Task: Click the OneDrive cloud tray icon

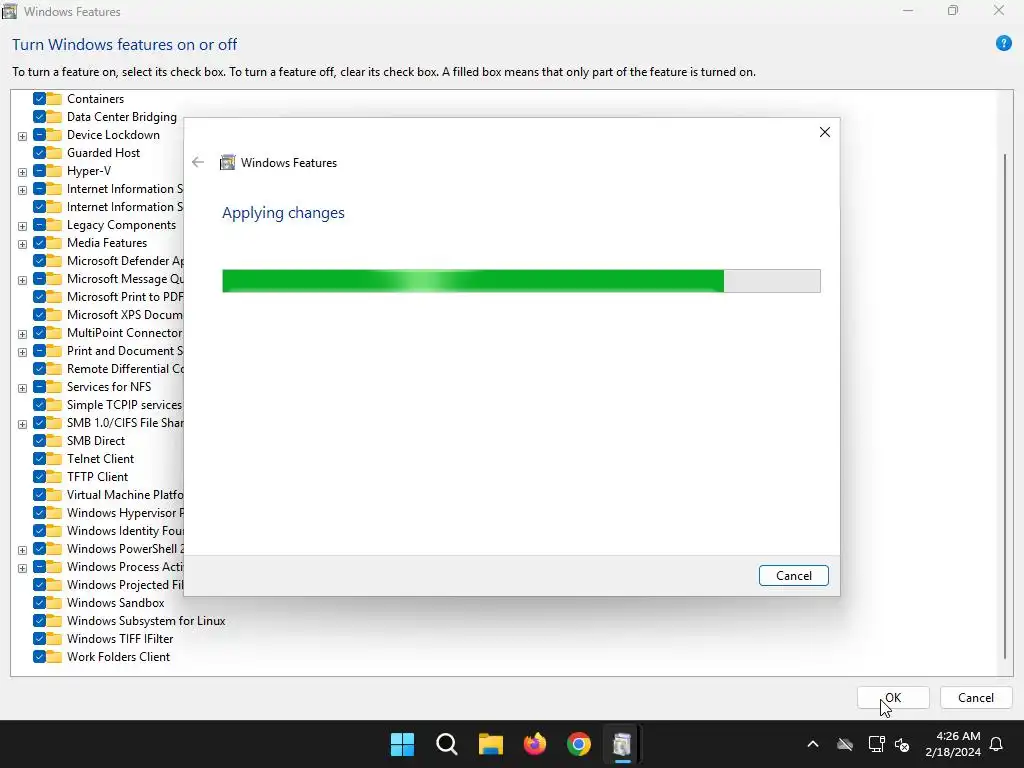Action: pyautogui.click(x=845, y=744)
